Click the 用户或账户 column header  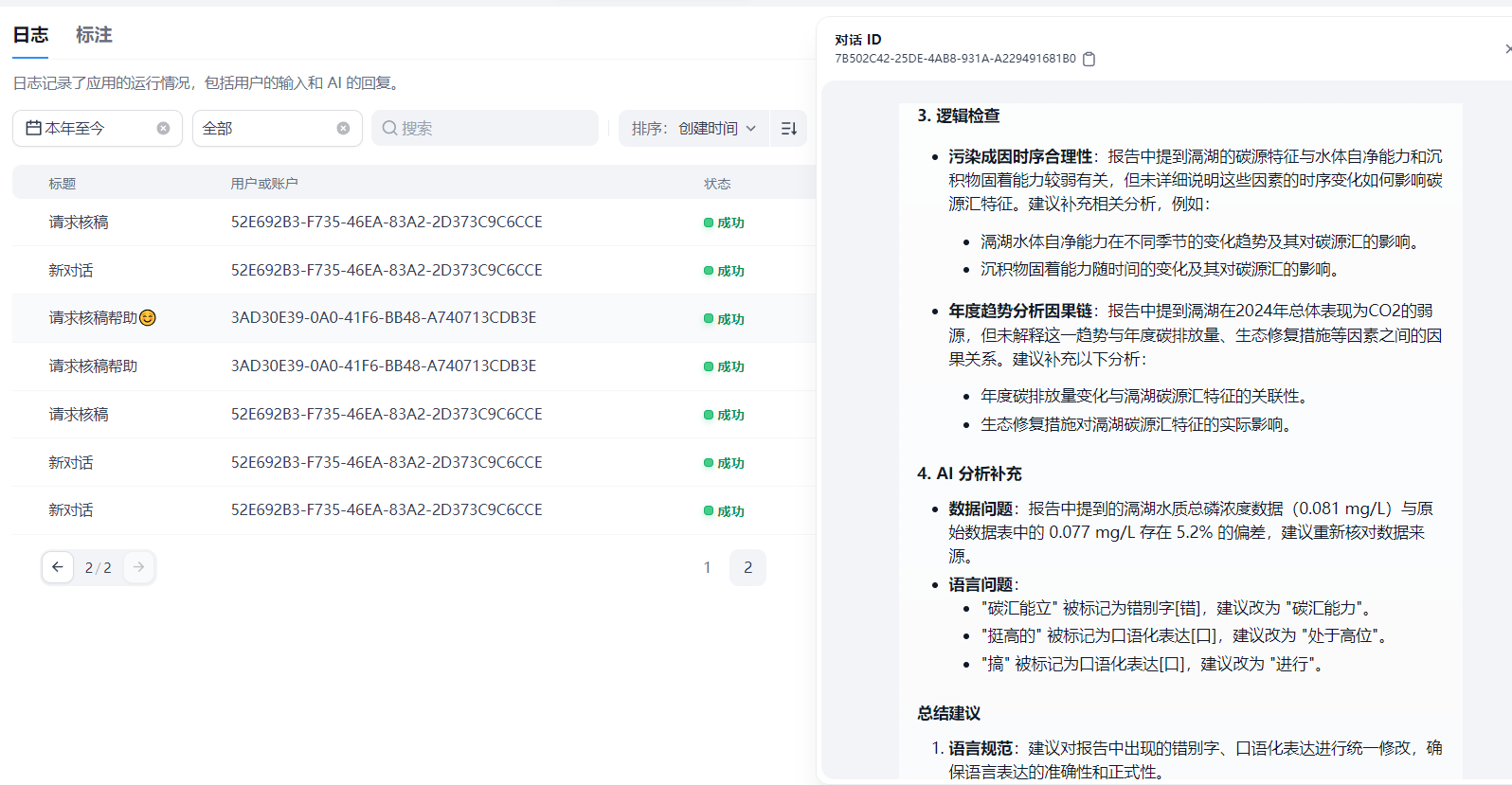[x=264, y=184]
